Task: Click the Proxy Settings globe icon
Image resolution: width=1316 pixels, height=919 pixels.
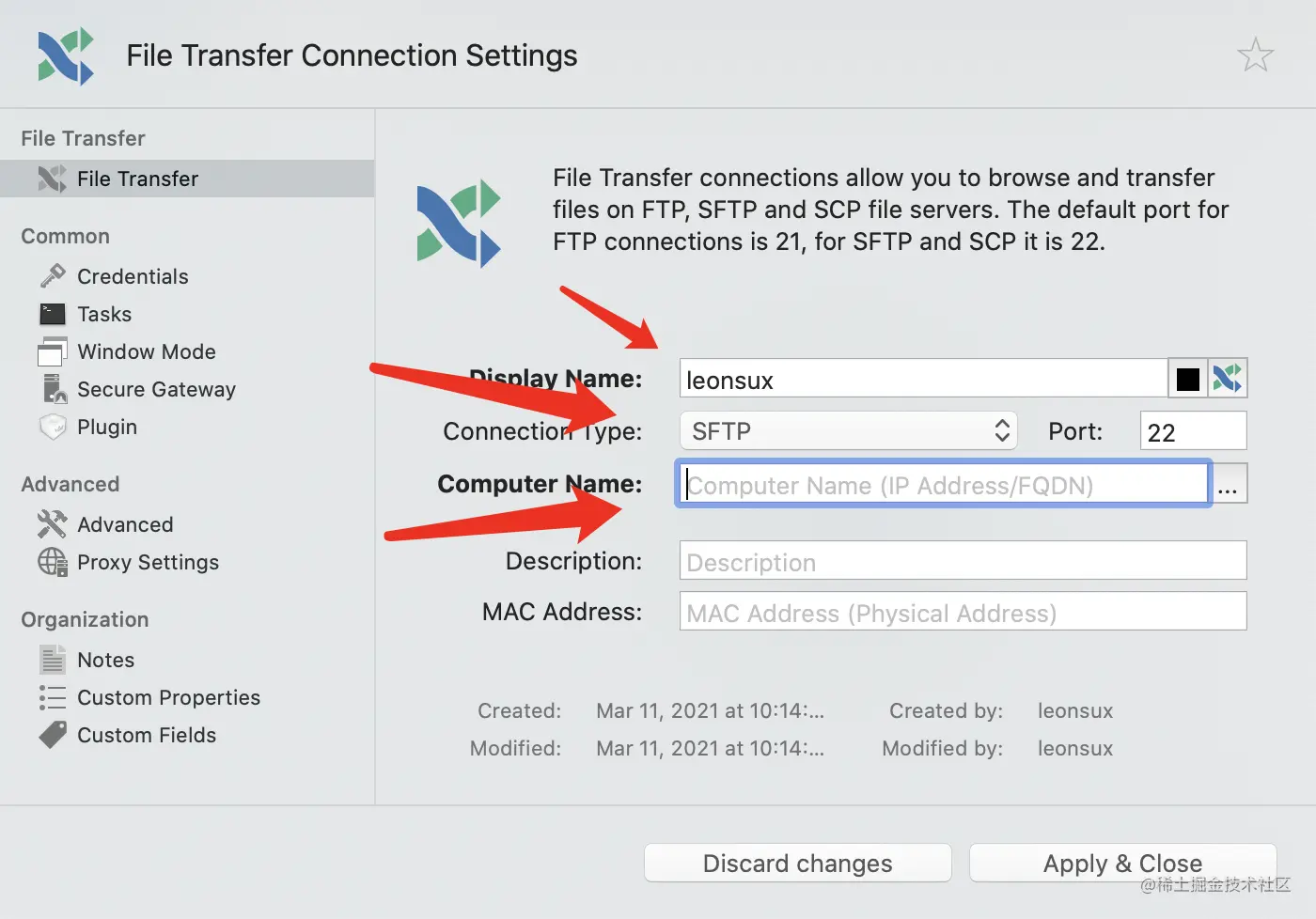Action: coord(53,562)
